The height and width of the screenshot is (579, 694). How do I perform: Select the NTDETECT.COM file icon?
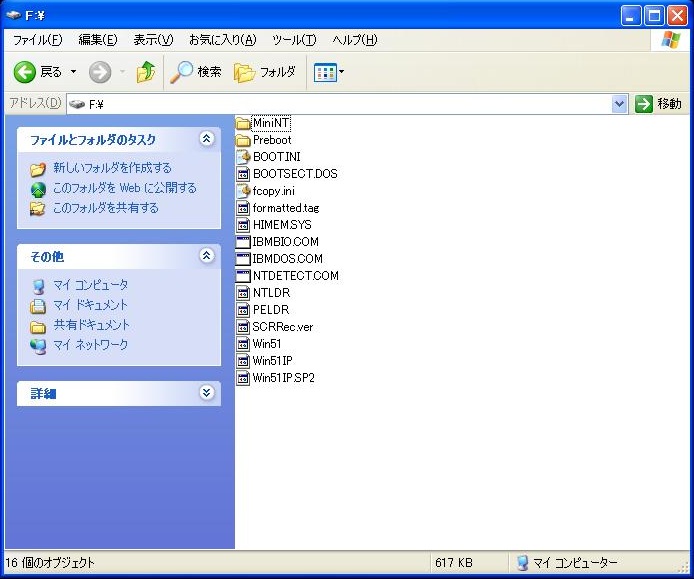243,276
